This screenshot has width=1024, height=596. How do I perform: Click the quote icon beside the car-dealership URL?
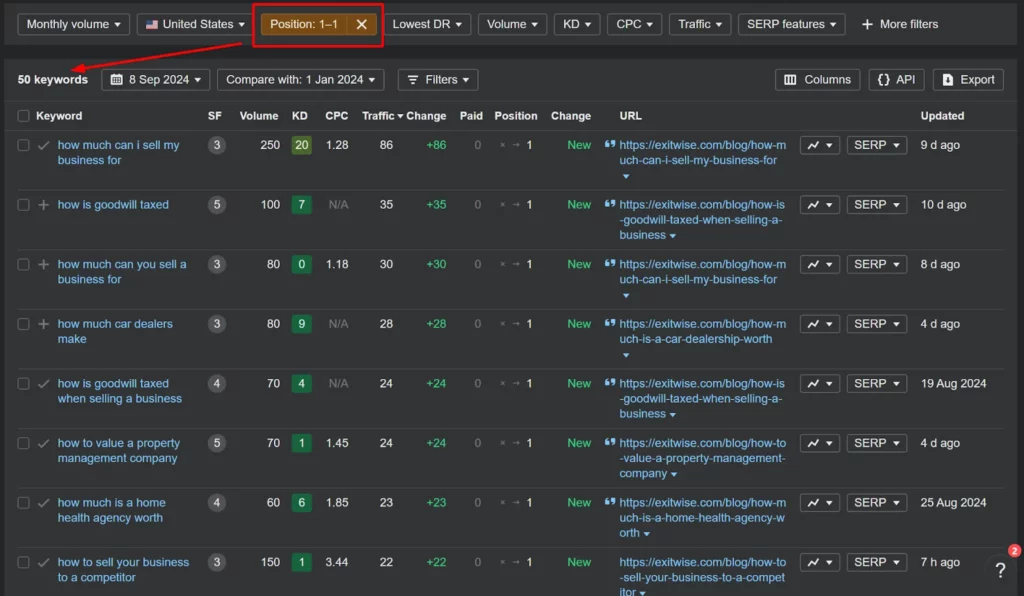pos(610,323)
